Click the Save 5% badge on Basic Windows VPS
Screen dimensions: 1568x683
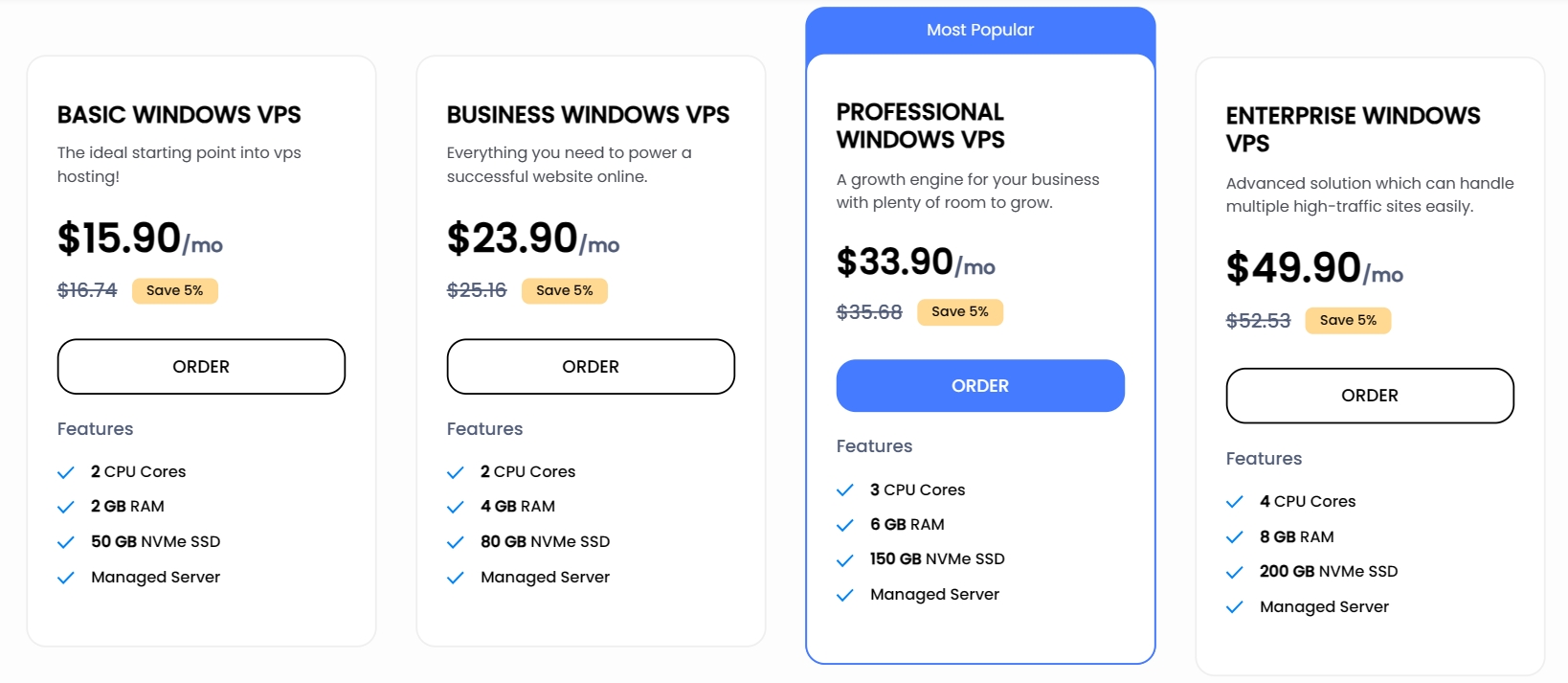[x=175, y=290]
